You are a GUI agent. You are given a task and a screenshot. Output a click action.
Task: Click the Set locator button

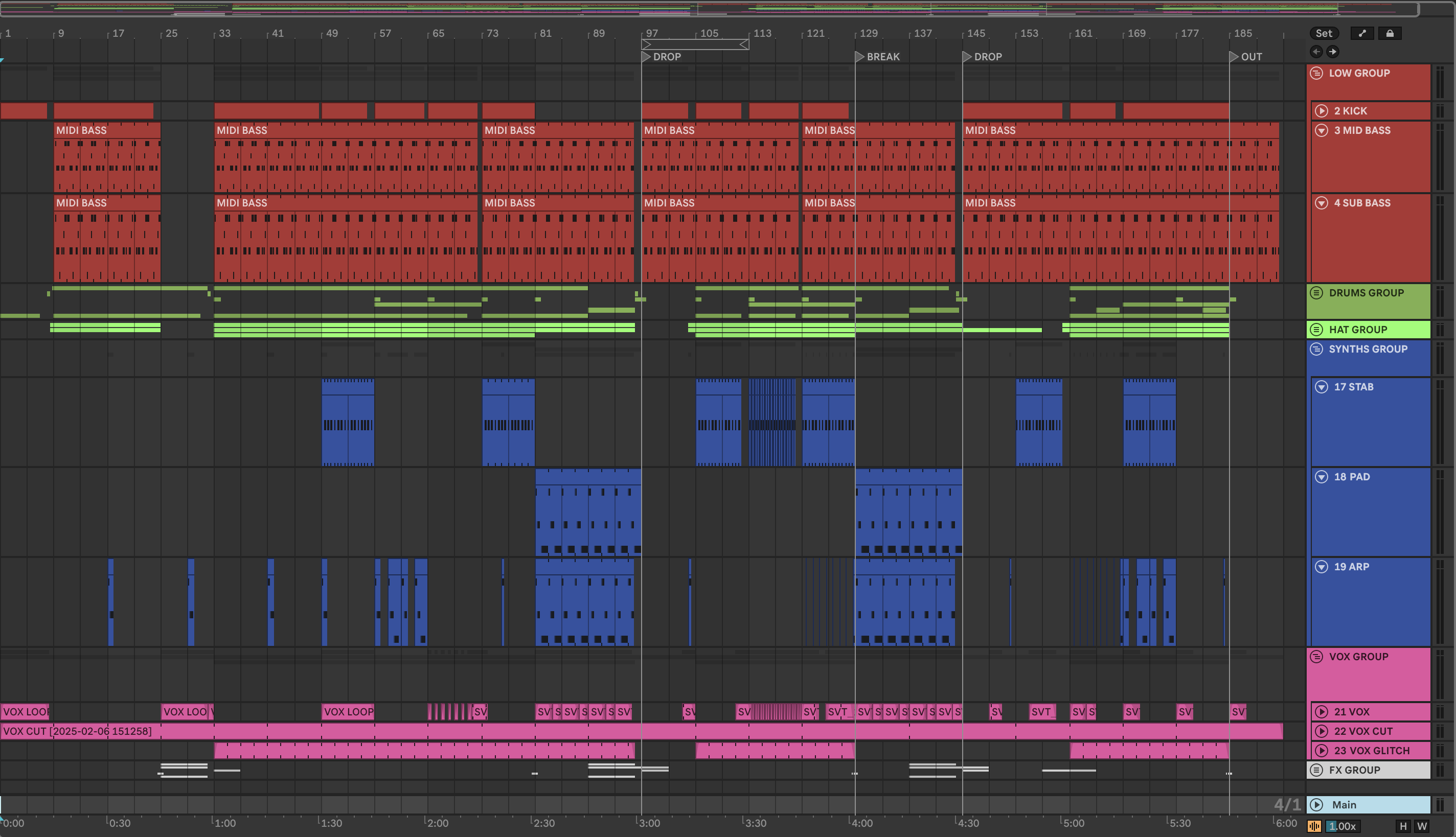coord(1324,33)
